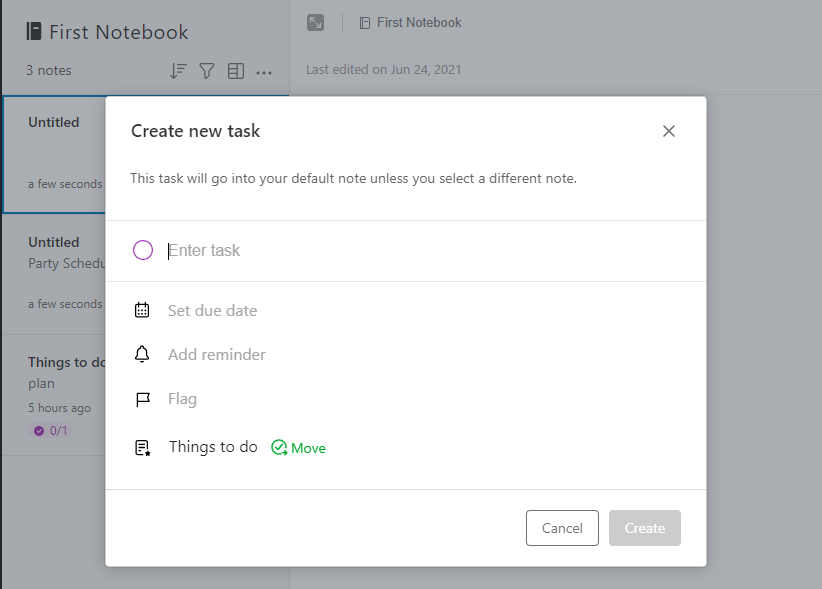Dismiss the Create new task dialog
822x589 pixels.
668,130
